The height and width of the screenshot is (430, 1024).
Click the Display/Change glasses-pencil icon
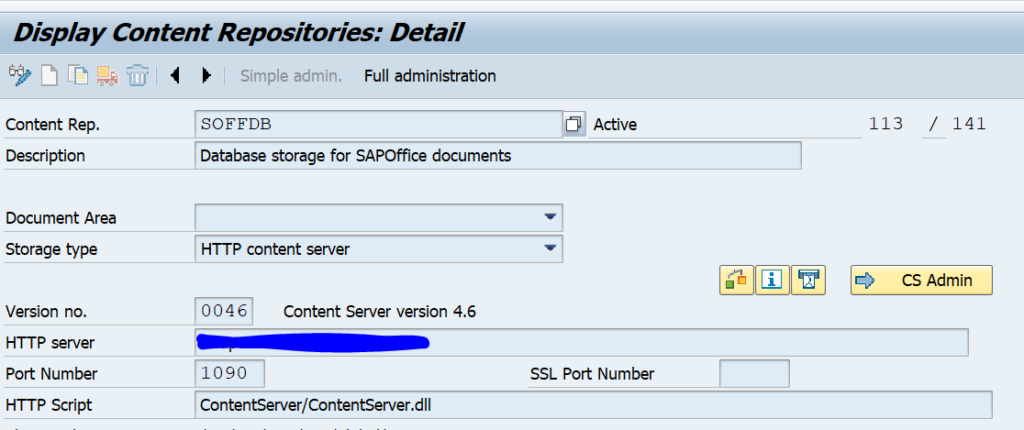tap(20, 76)
